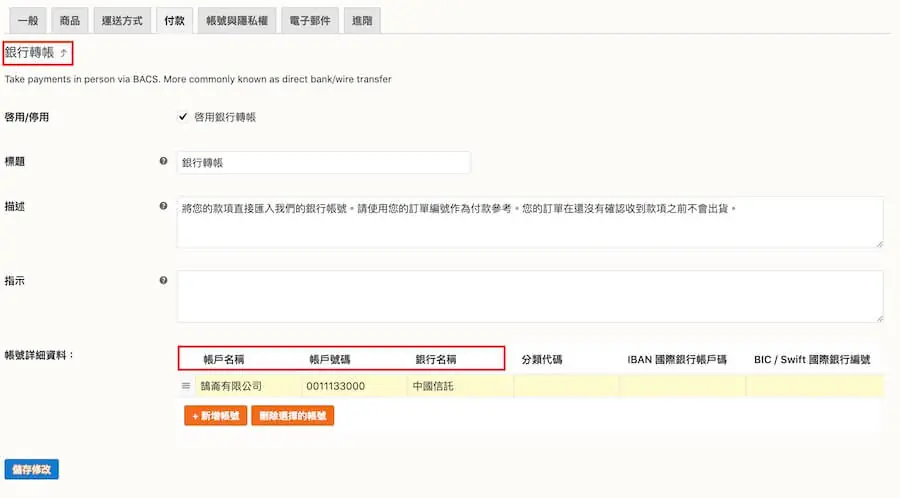Screen dimensions: 900x498
Task: Edit the account name cell 鵠崙有限公司
Action: click(x=249, y=386)
